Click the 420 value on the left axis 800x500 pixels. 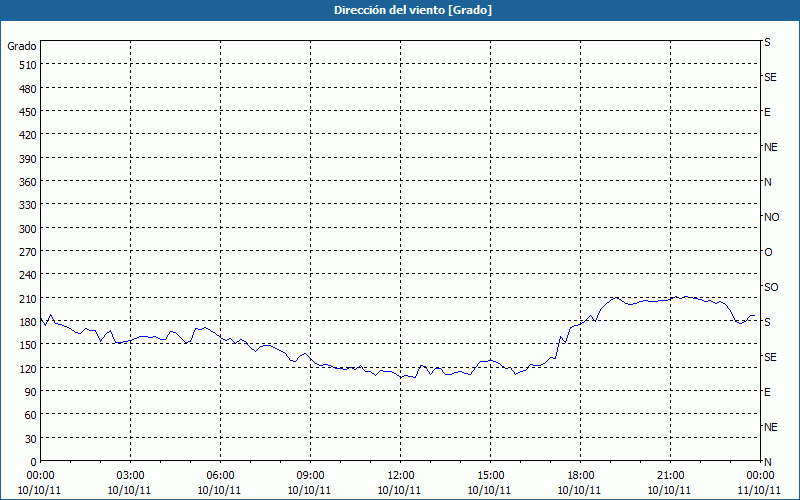(28, 135)
